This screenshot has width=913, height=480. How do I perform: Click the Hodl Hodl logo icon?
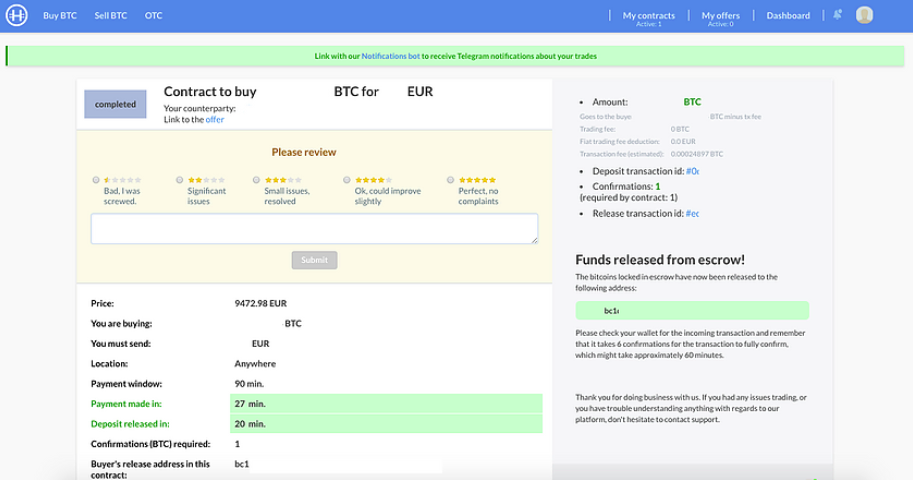[x=16, y=15]
